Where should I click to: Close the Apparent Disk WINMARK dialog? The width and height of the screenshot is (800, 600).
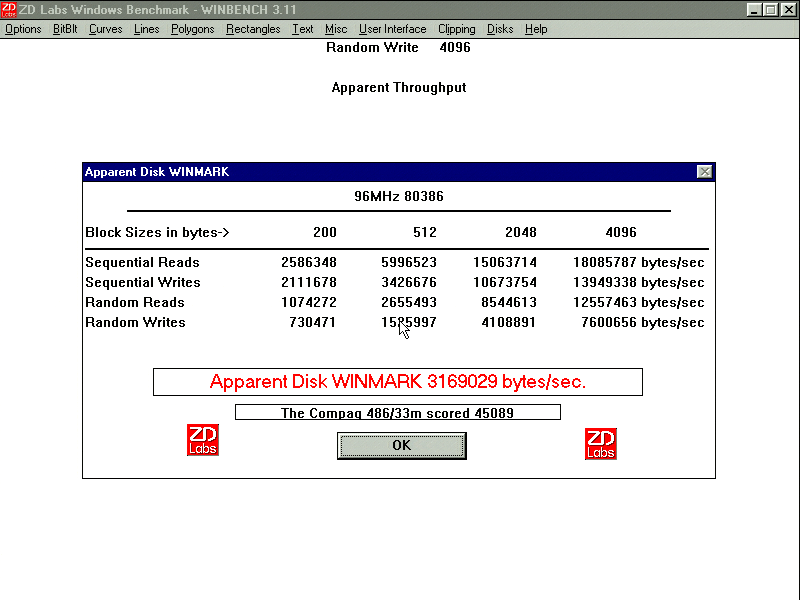704,172
